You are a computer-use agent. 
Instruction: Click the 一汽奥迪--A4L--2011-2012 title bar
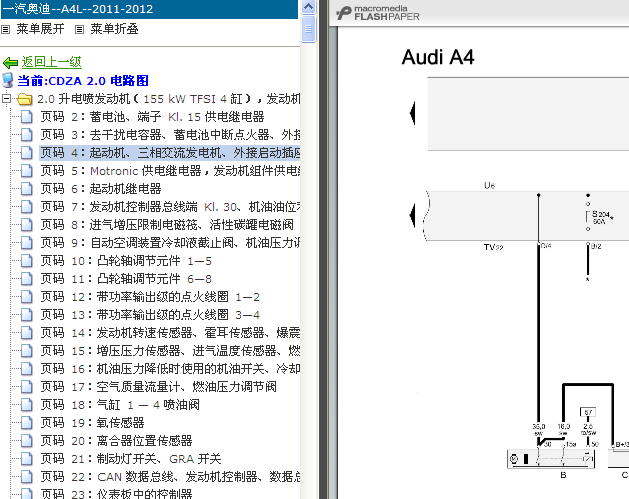(149, 9)
